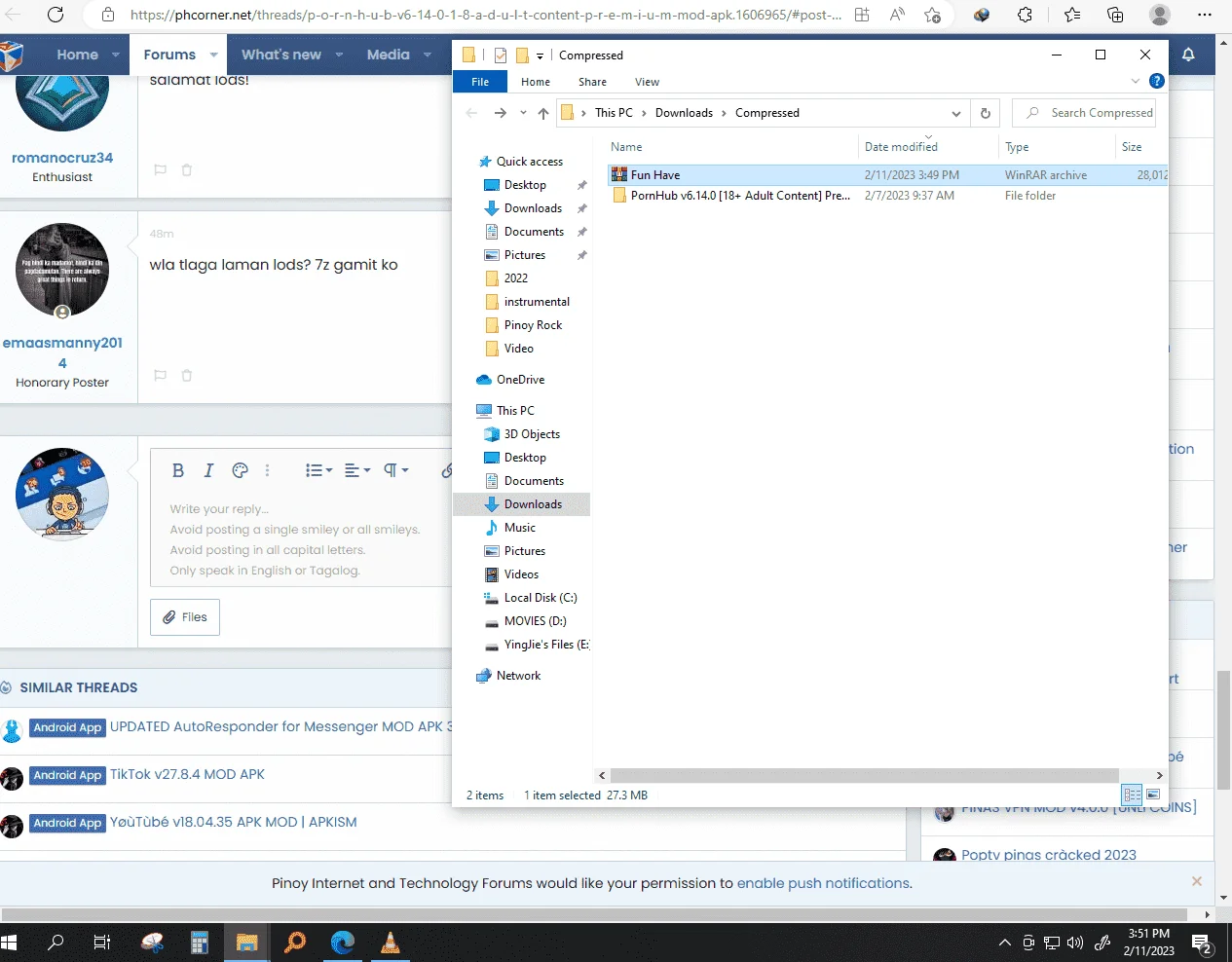Show more editor formatting options

click(267, 470)
